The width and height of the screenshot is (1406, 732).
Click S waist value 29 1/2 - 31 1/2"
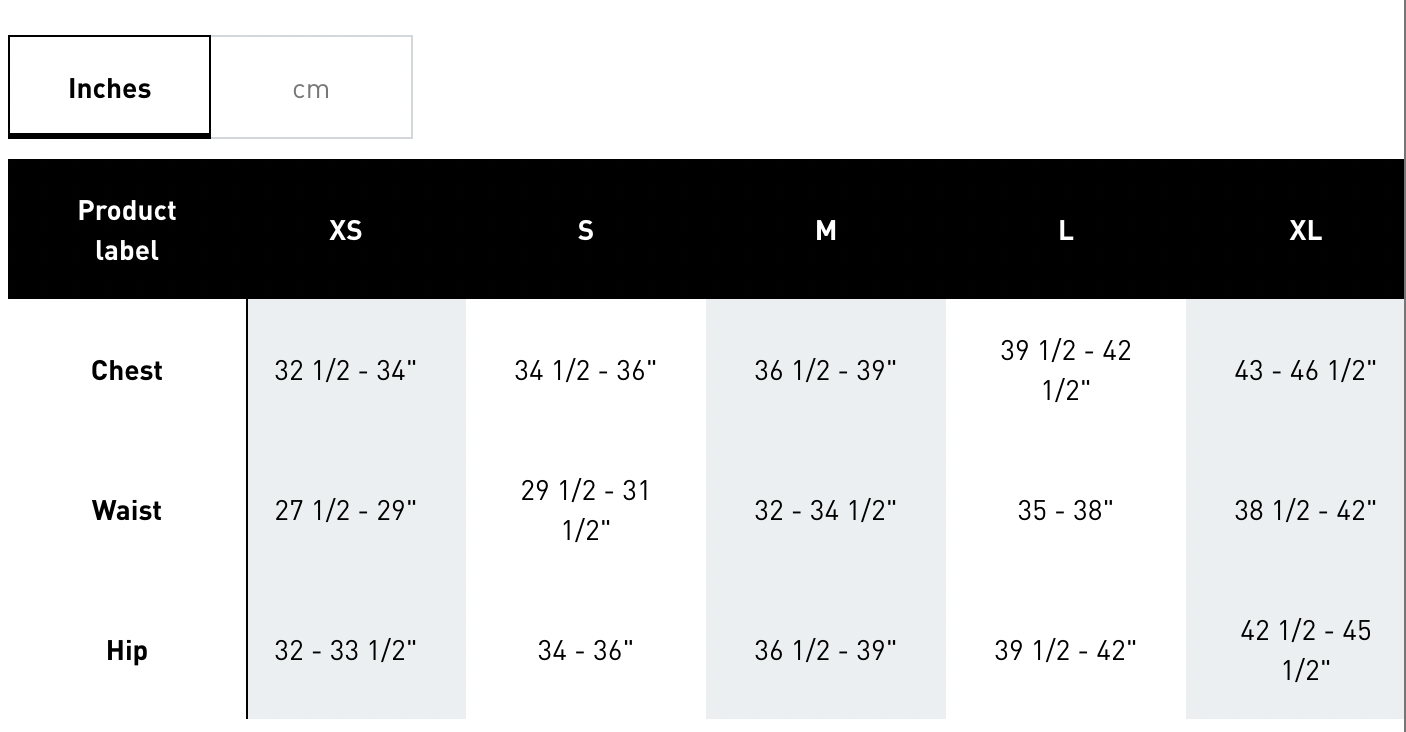click(586, 510)
